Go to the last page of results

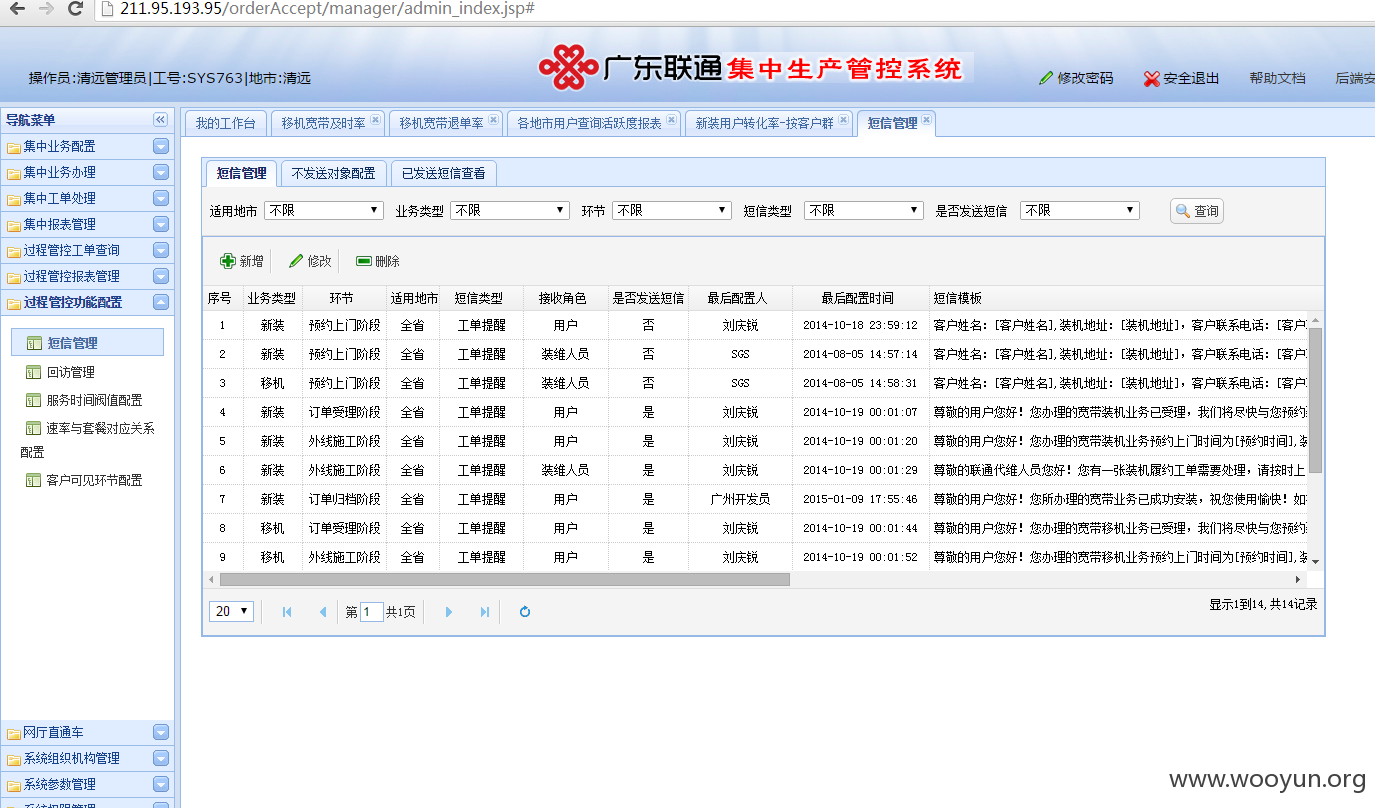[x=485, y=612]
